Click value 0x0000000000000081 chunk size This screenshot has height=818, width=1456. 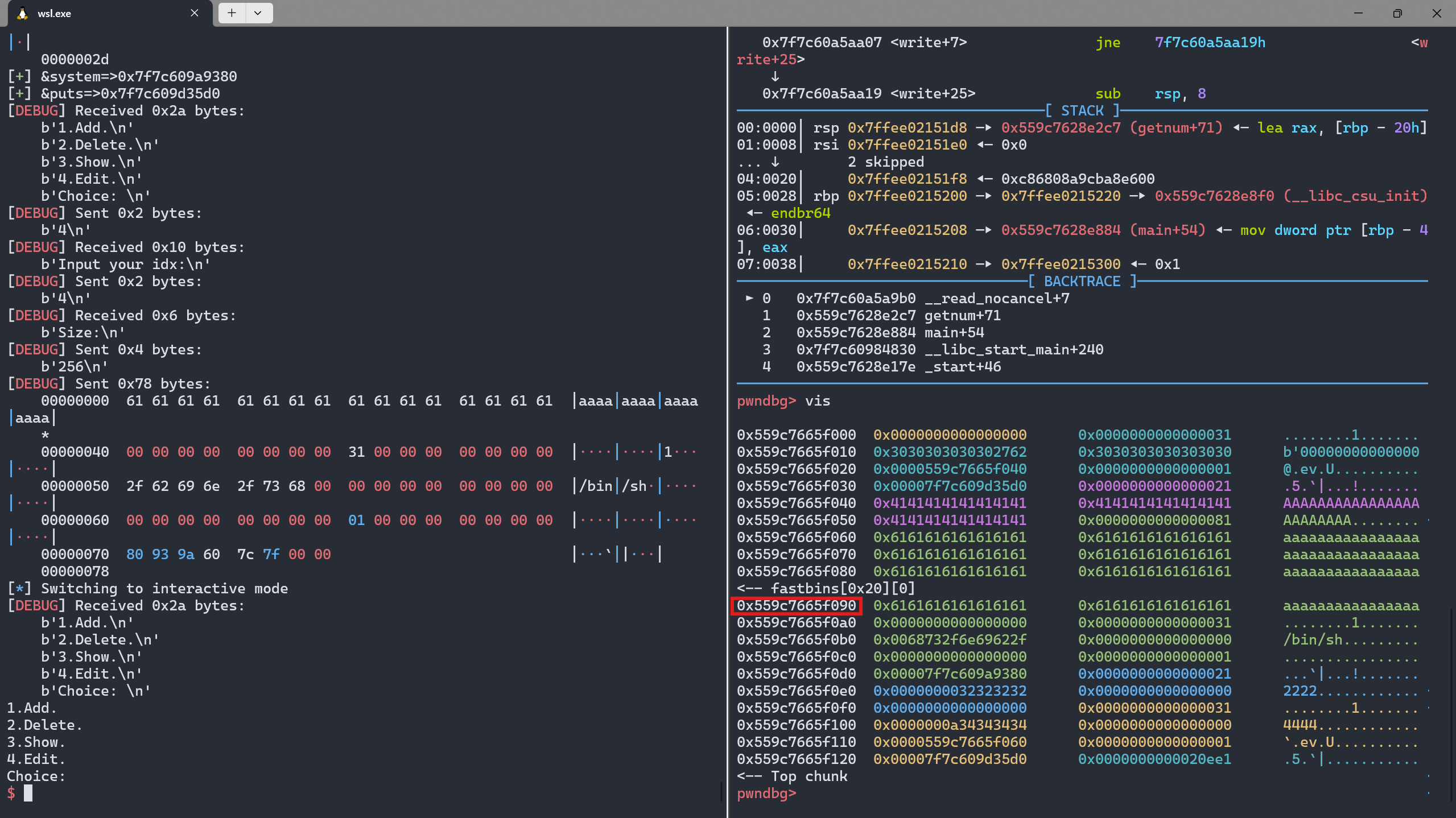(1155, 520)
